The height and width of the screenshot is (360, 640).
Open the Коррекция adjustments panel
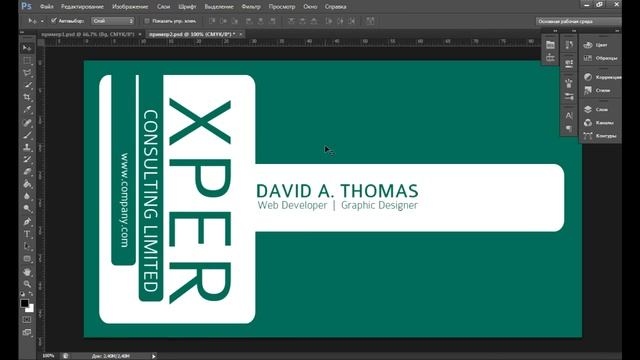[x=602, y=77]
